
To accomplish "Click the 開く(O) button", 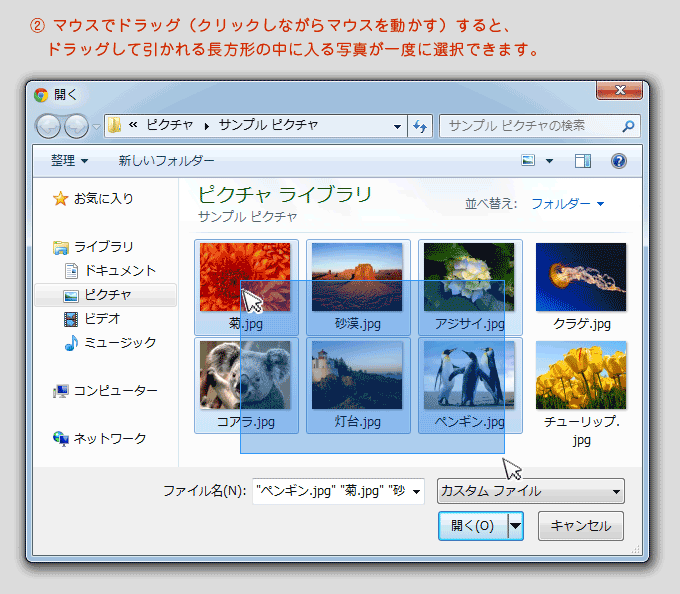I will (473, 526).
